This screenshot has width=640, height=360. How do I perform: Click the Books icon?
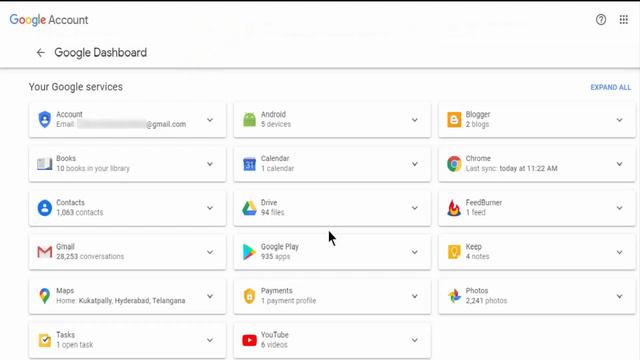click(44, 164)
